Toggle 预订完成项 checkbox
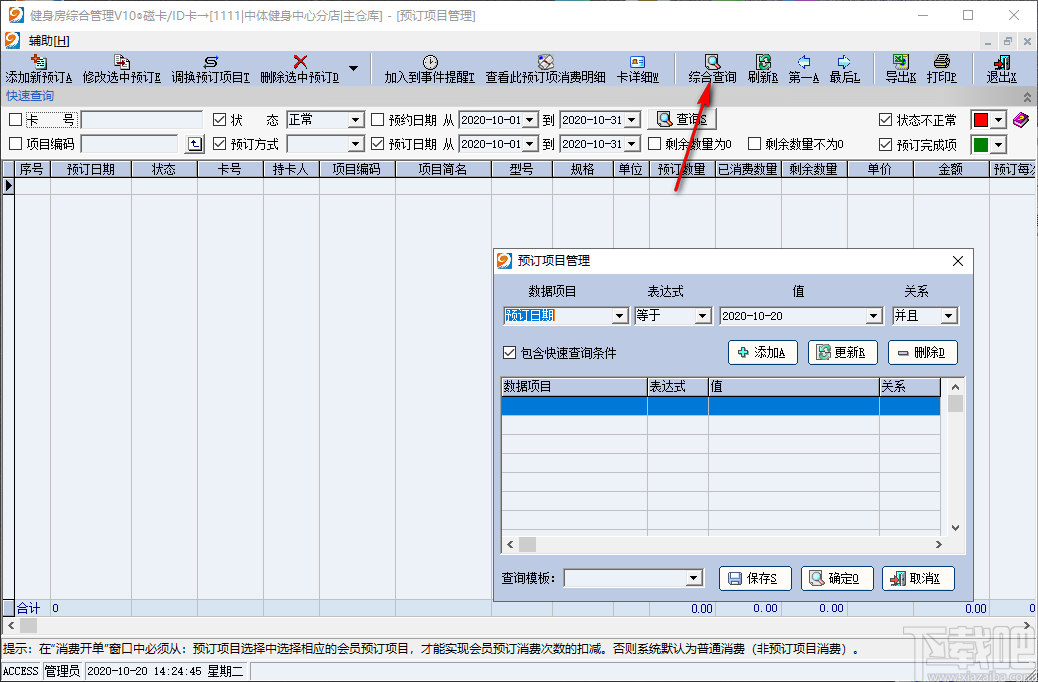The image size is (1038, 682). (x=885, y=144)
